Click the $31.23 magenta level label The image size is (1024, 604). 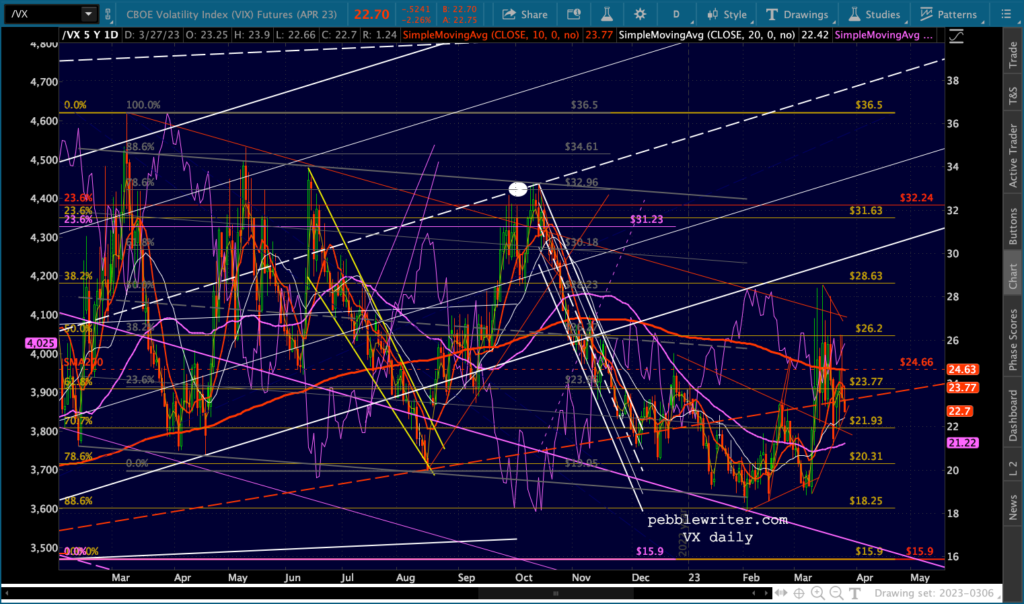(646, 219)
